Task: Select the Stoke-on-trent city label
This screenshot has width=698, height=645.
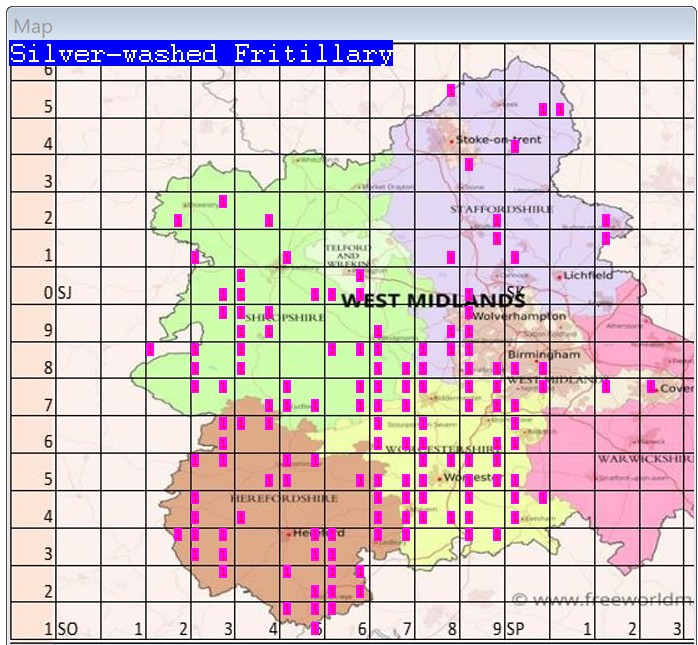Action: [498, 139]
